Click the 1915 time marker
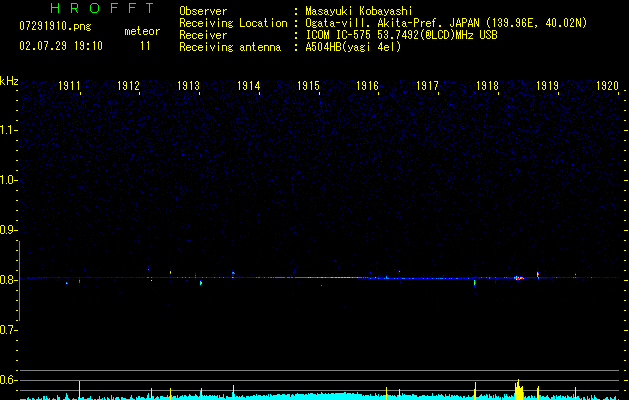The width and height of the screenshot is (629, 400). tap(308, 85)
